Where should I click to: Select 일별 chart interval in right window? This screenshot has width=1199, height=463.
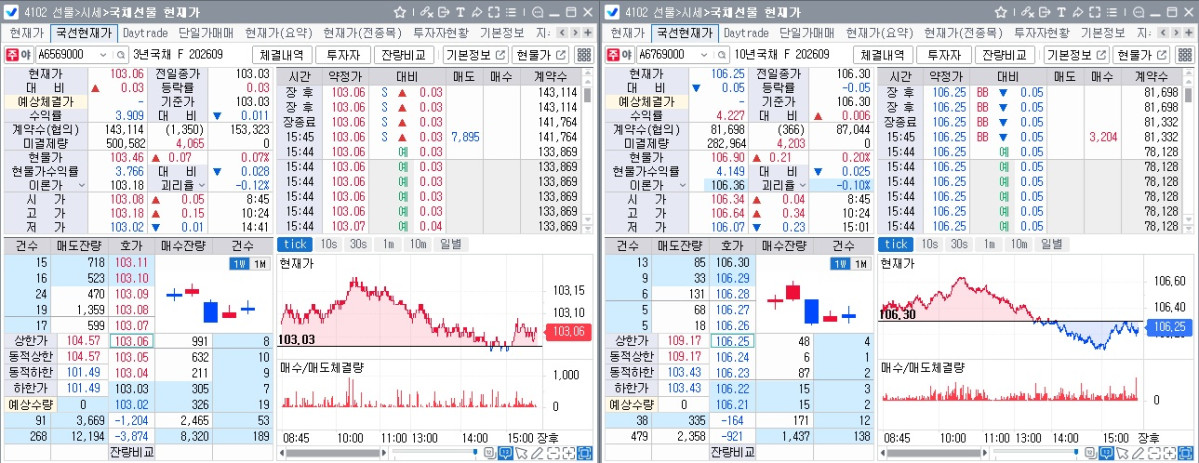click(1051, 244)
